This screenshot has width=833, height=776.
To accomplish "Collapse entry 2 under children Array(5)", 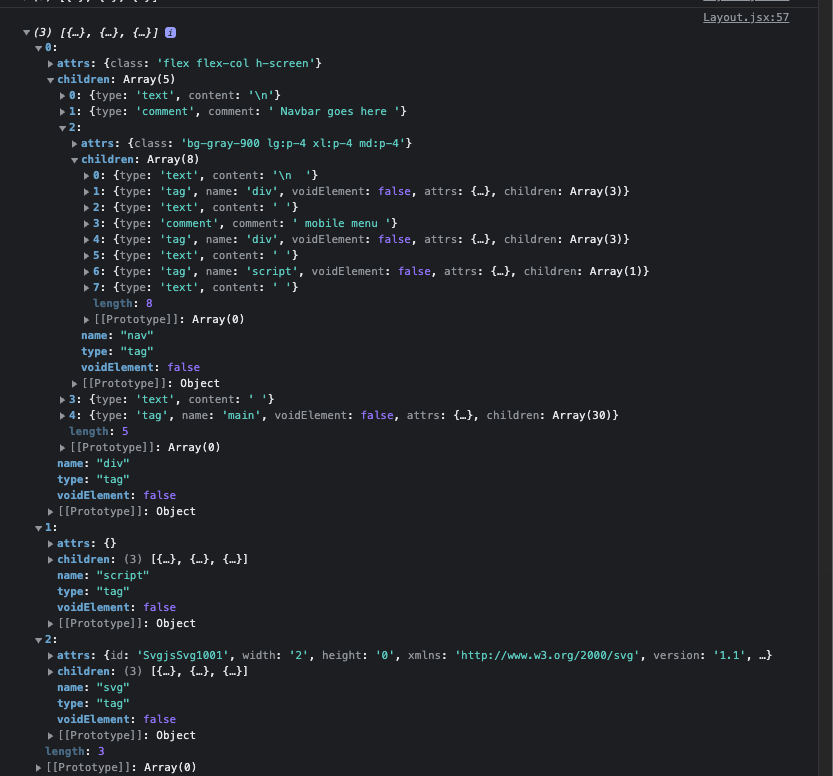I will (x=62, y=128).
